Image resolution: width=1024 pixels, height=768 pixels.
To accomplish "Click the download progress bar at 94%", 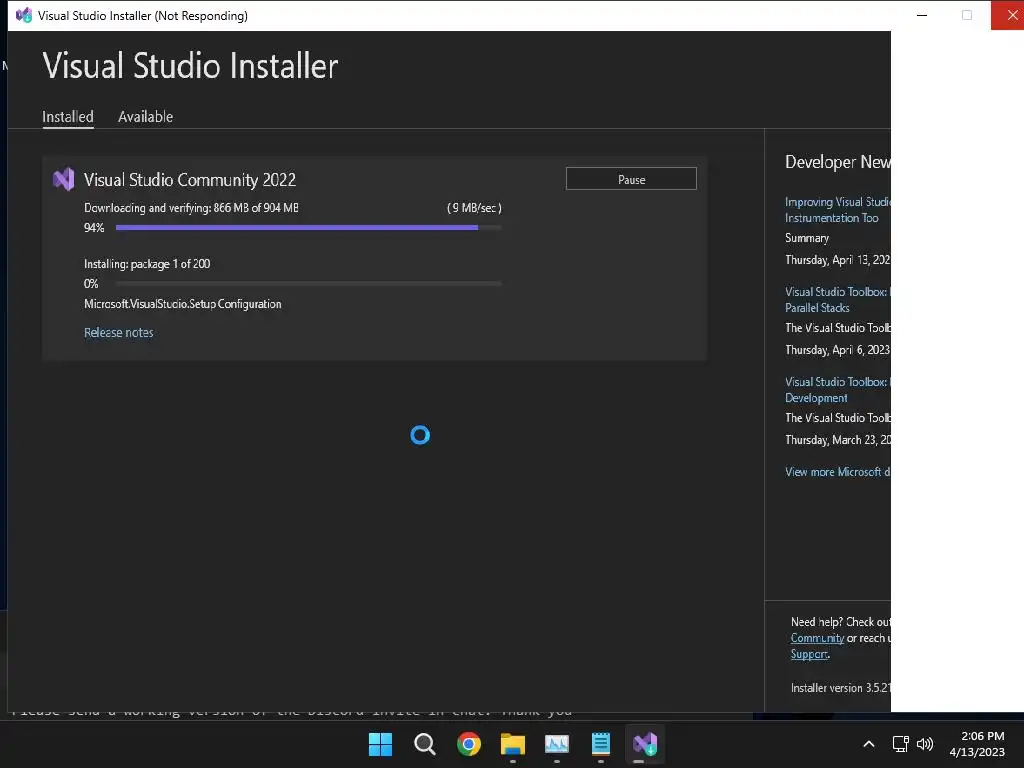I will (308, 227).
